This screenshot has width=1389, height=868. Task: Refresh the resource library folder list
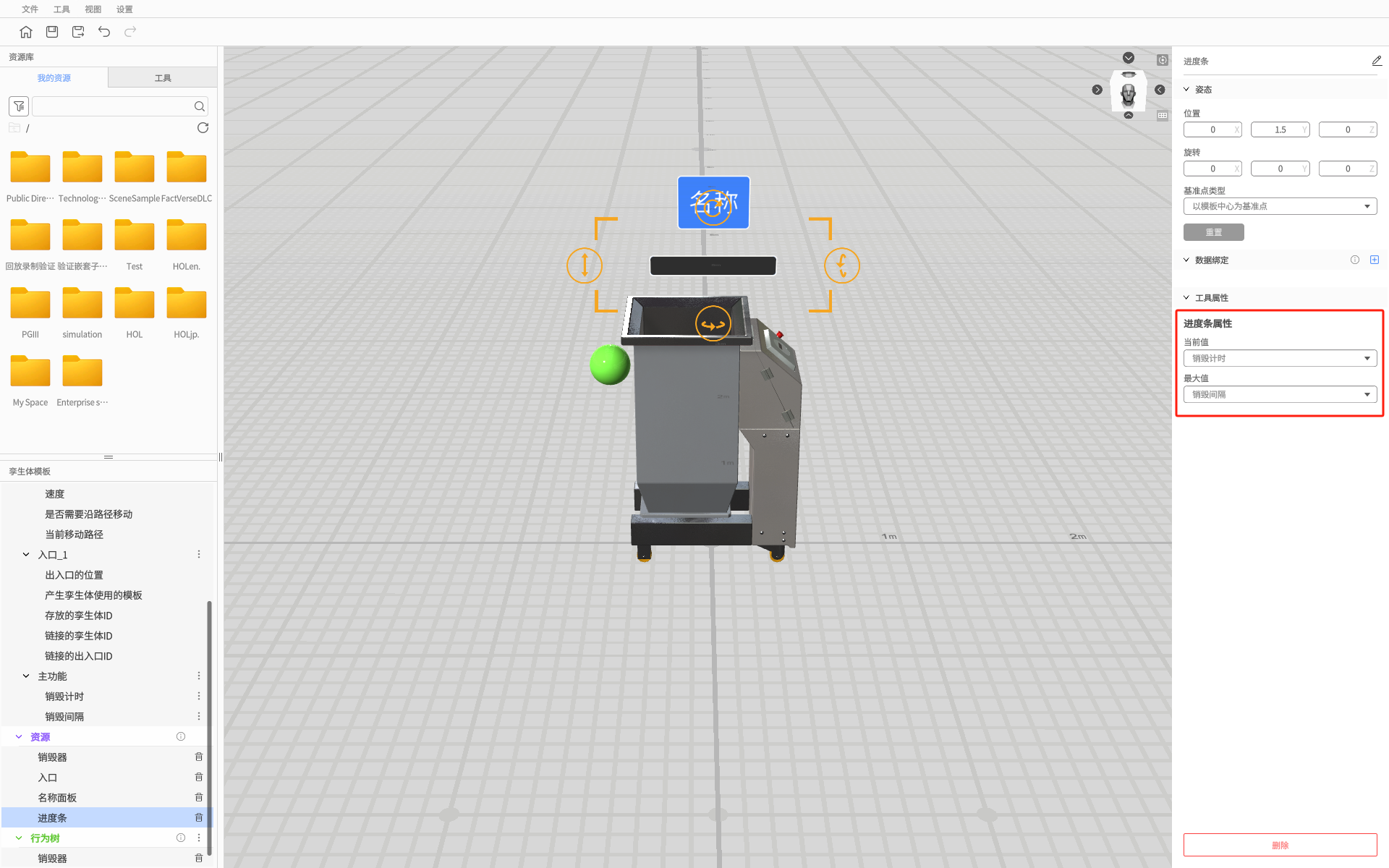coord(203,128)
